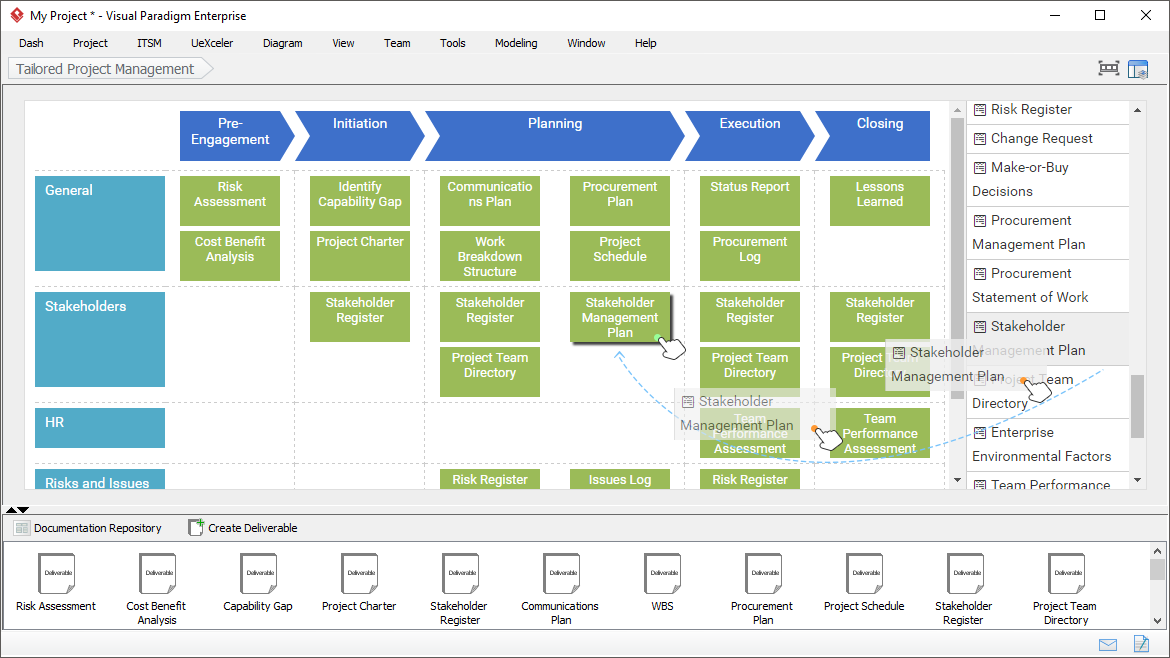The height and width of the screenshot is (658, 1170).
Task: Open the Modeling menu
Action: (x=516, y=43)
